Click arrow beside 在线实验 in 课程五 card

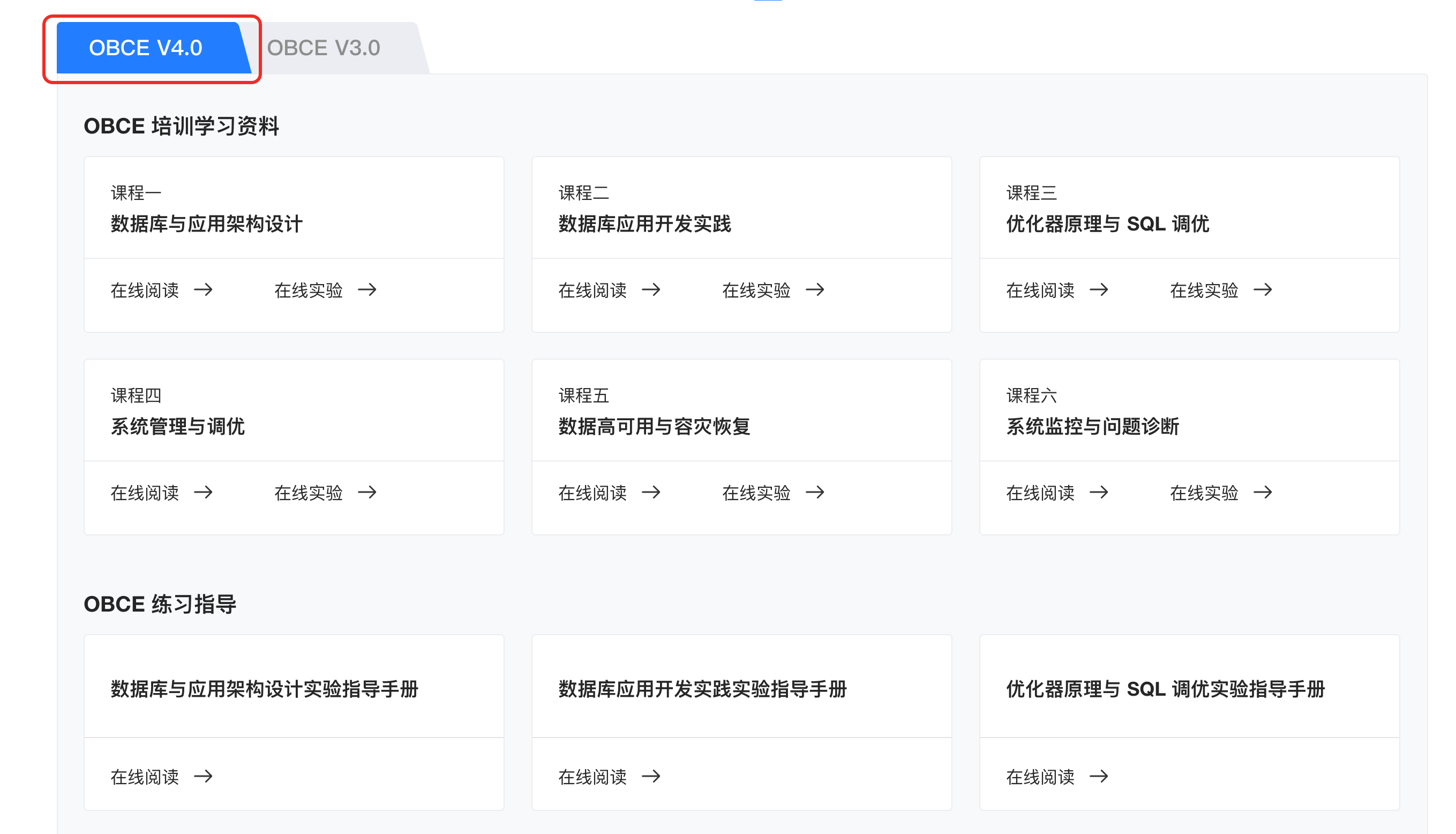tap(814, 492)
